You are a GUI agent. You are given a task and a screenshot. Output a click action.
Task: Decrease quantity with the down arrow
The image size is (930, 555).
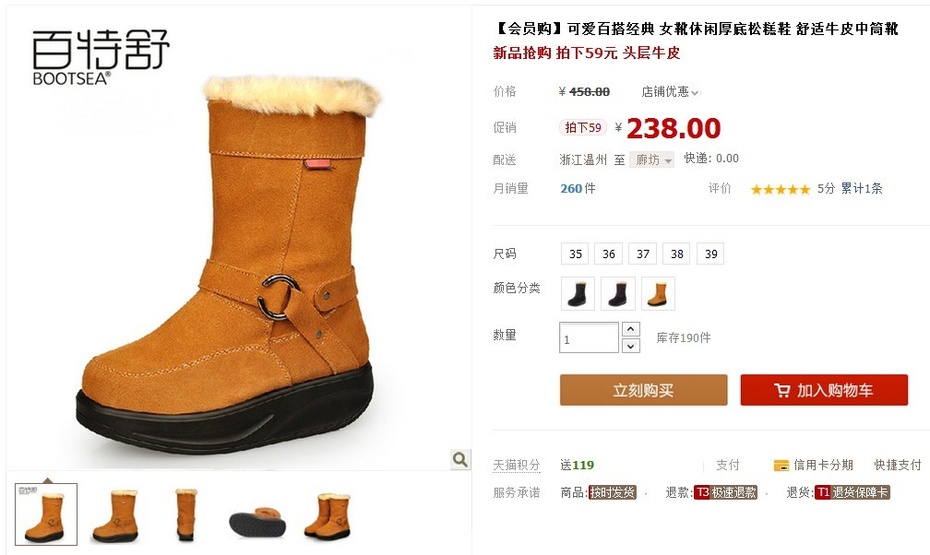[x=630, y=345]
